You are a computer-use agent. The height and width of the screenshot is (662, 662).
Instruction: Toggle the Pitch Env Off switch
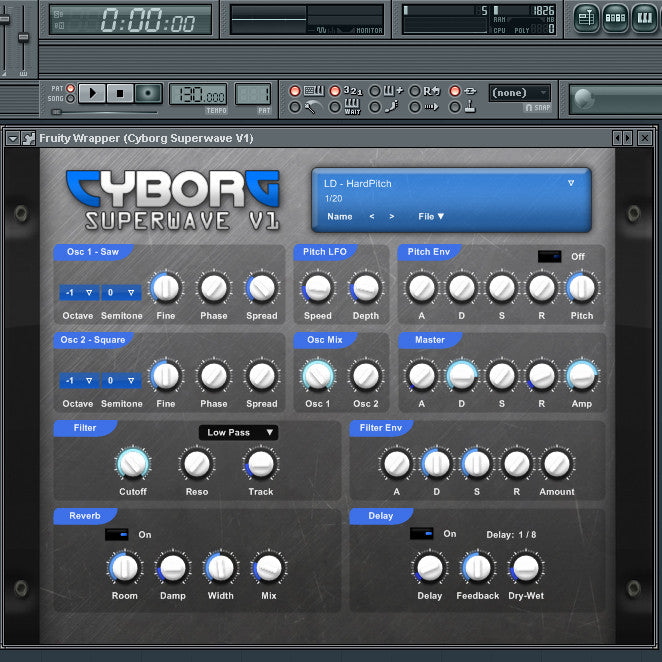pyautogui.click(x=549, y=256)
